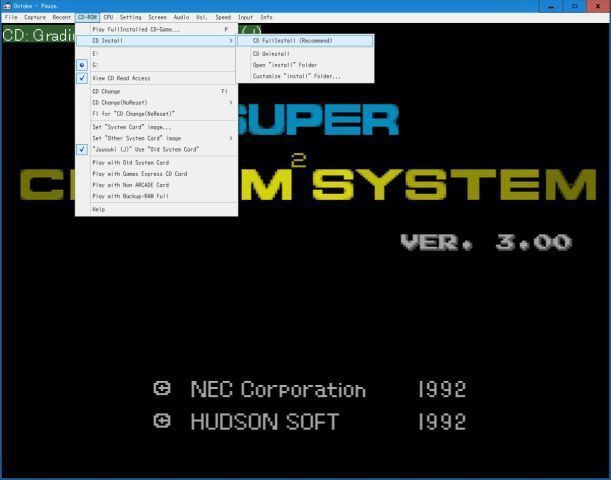Open the File menu
611x480 pixels.
coord(11,17)
